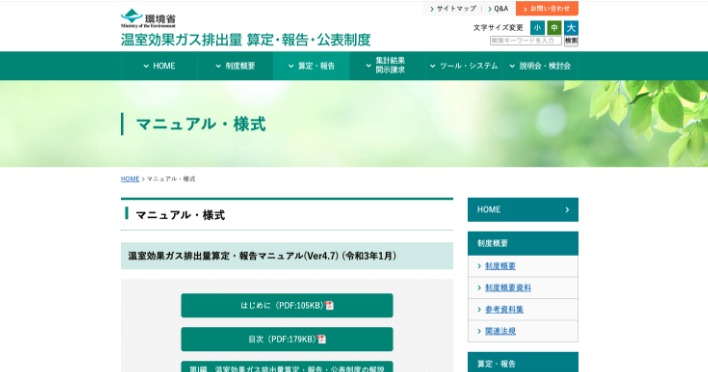Open the Q&A link in header
708x372 pixels.
tap(501, 9)
